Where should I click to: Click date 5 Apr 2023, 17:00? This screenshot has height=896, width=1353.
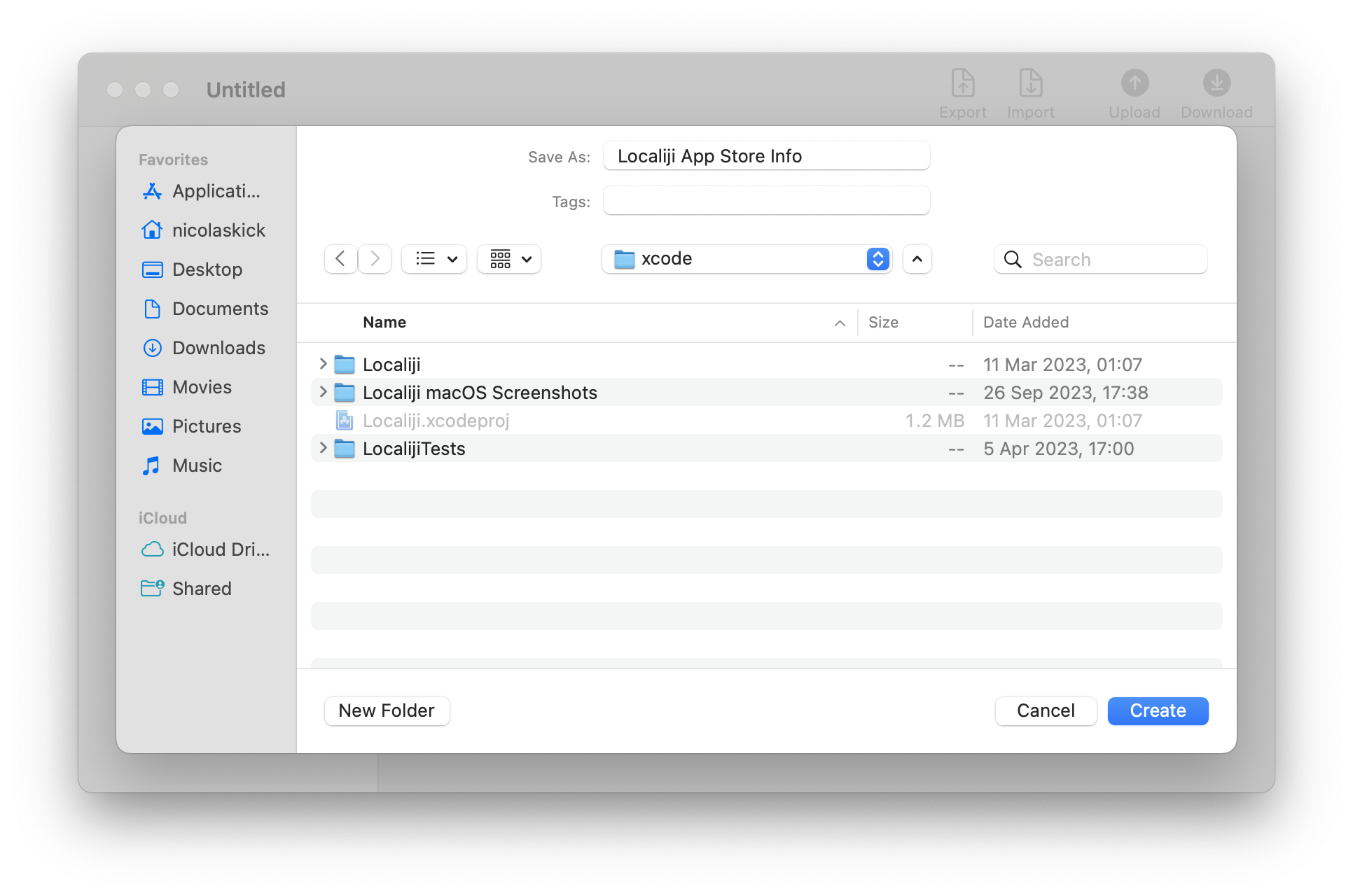click(x=1058, y=449)
